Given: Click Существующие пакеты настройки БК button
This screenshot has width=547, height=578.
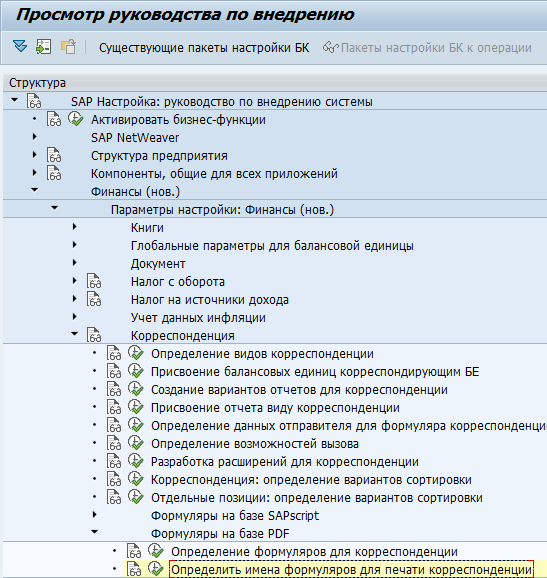Looking at the screenshot, I should pyautogui.click(x=204, y=48).
